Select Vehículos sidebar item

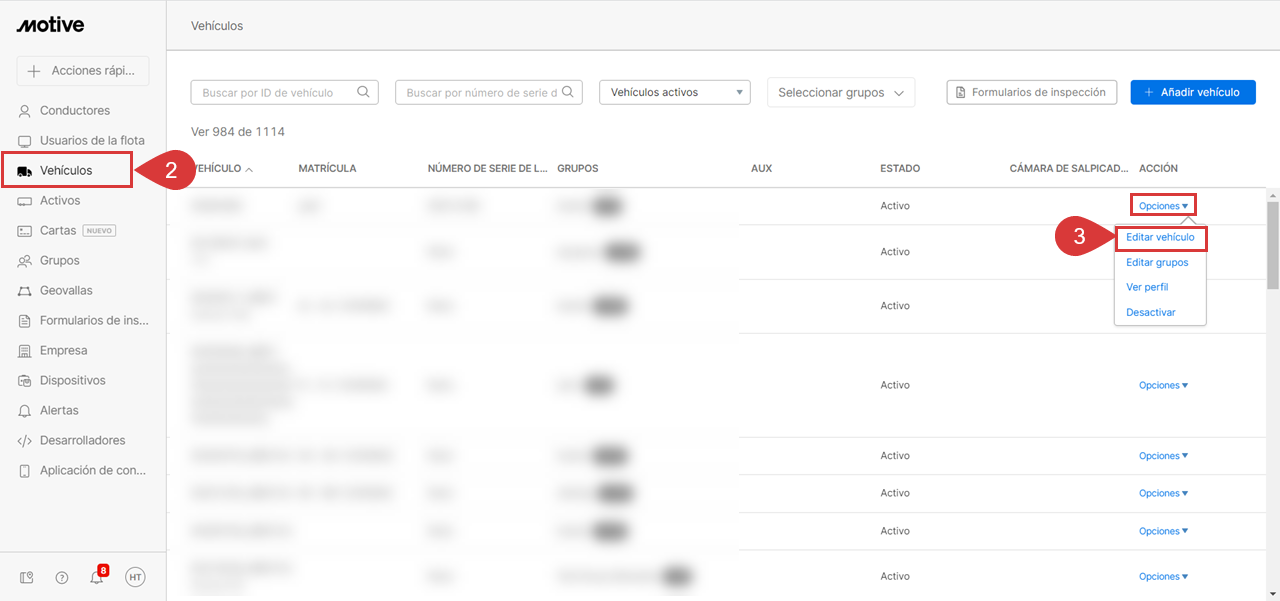[x=66, y=170]
